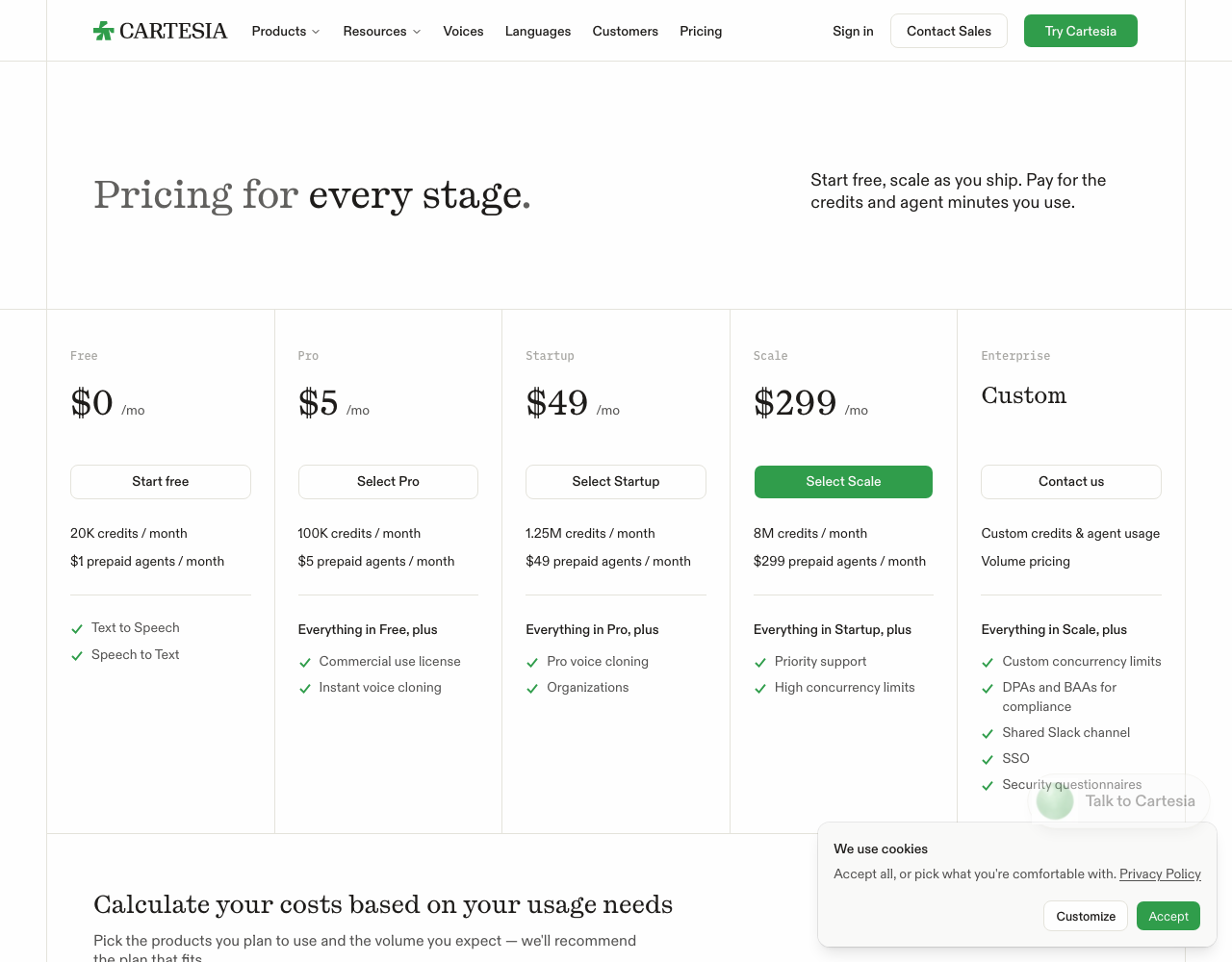The image size is (1232, 962).
Task: Click '20K credits / month' text
Action: 129,533
